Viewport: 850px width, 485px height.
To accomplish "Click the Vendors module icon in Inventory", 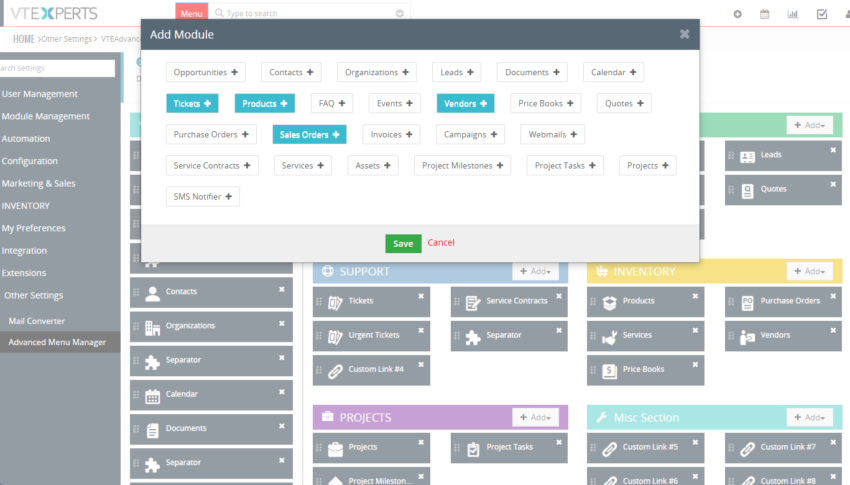I will (x=748, y=337).
